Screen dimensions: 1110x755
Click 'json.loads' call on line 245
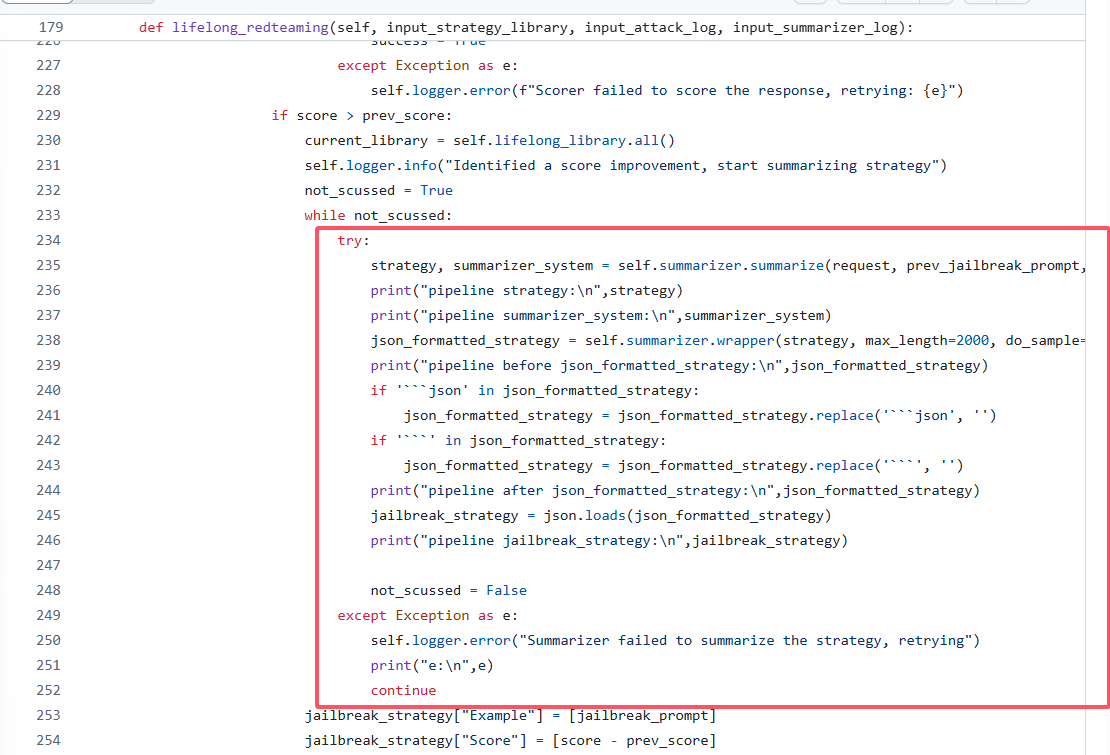point(585,515)
